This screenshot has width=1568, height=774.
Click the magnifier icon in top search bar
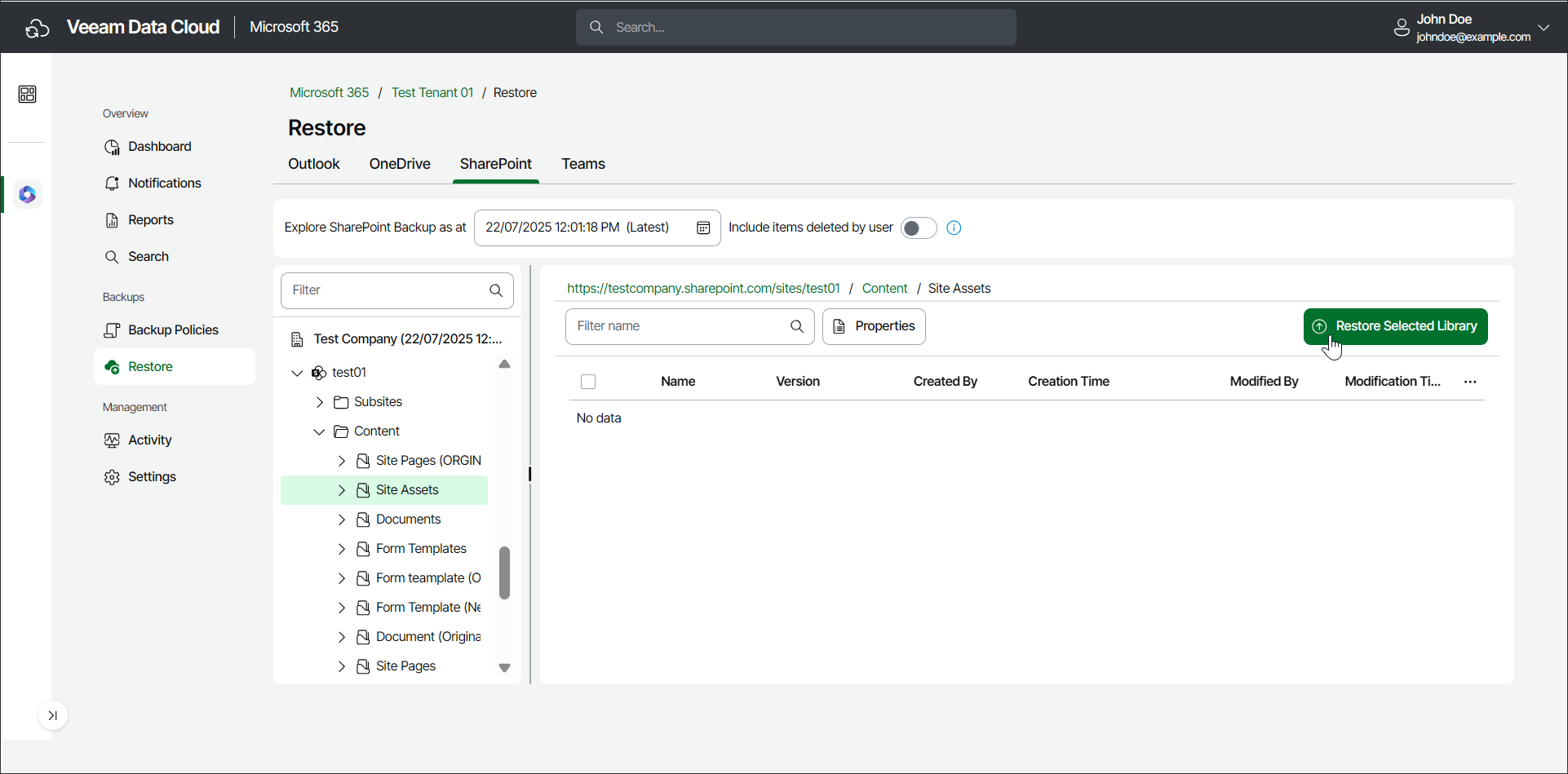(596, 27)
